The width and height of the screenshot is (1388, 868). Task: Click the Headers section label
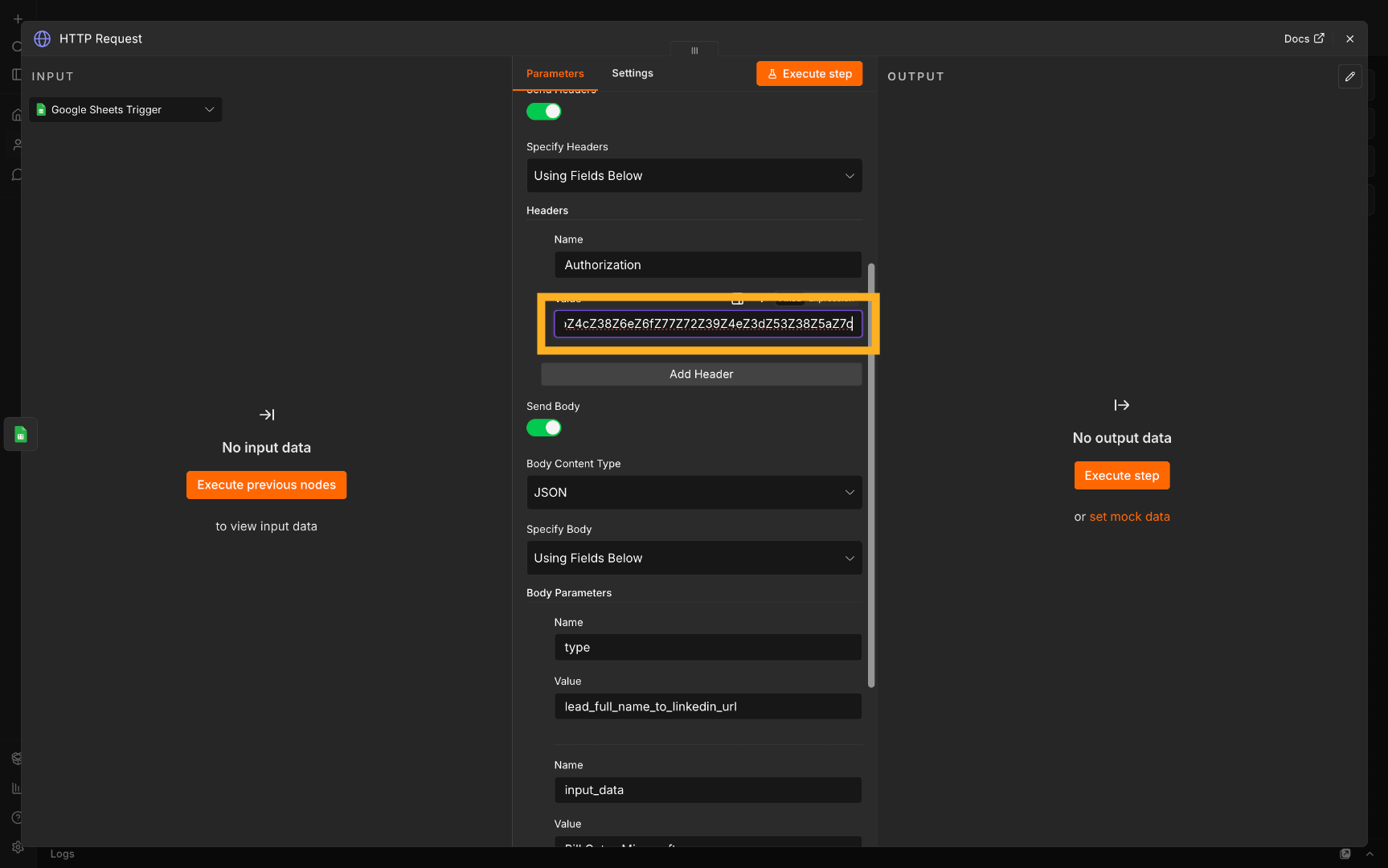547,210
